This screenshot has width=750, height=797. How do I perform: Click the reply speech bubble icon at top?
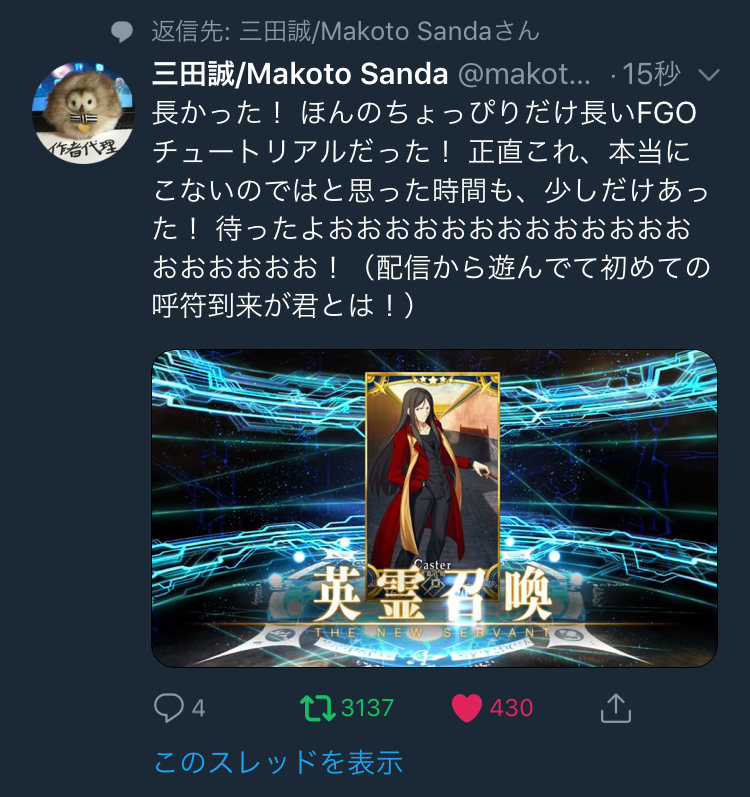point(122,32)
